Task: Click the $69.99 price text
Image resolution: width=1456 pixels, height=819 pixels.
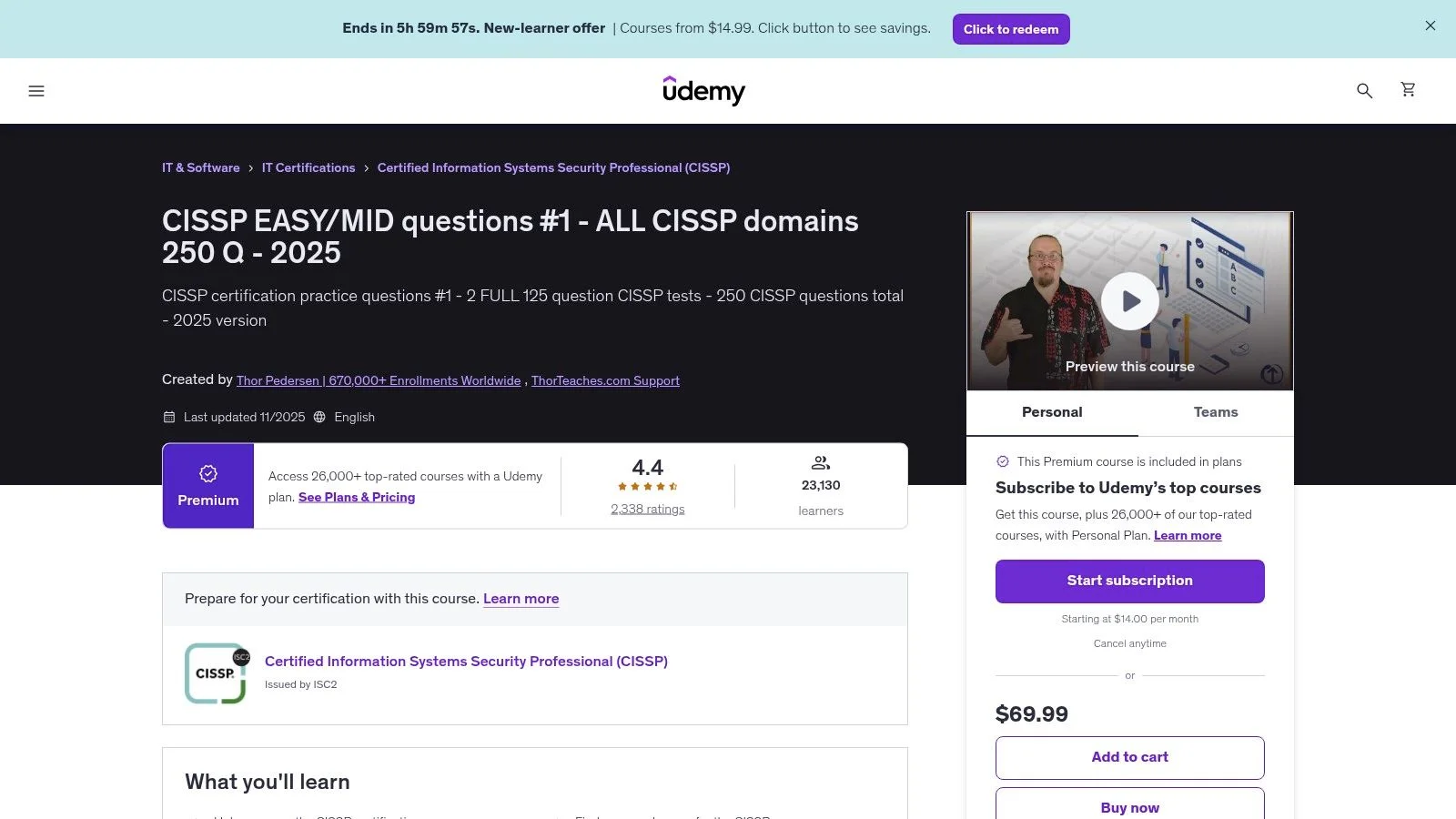Action: (x=1032, y=714)
